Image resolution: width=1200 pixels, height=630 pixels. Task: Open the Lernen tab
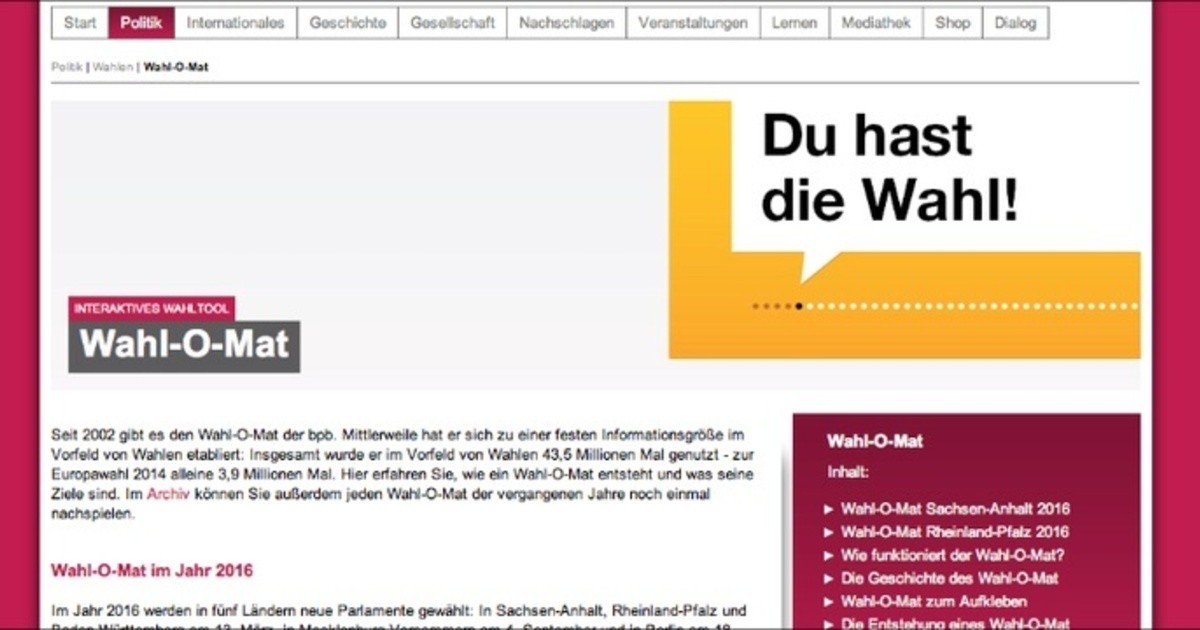[x=794, y=23]
